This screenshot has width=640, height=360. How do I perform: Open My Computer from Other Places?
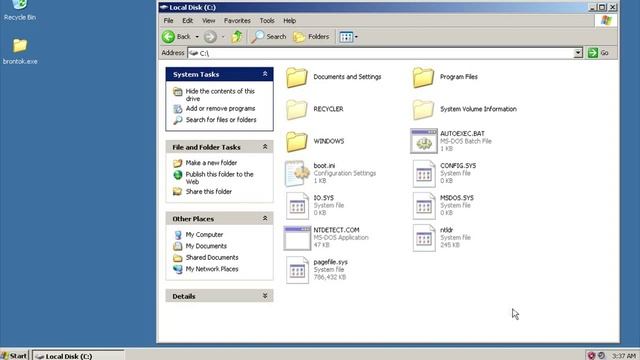point(204,235)
